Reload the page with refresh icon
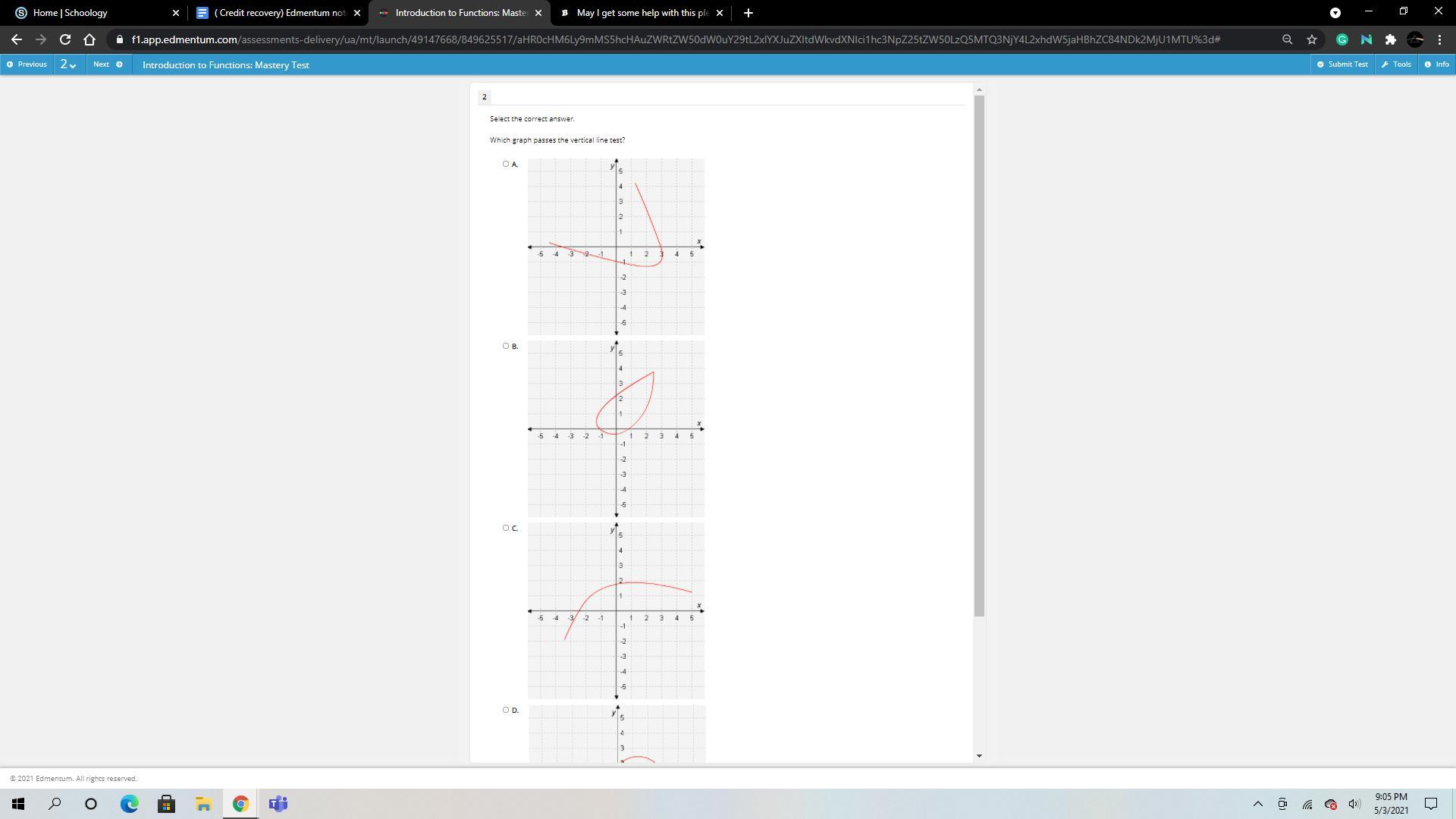This screenshot has width=1456, height=819. click(x=65, y=39)
